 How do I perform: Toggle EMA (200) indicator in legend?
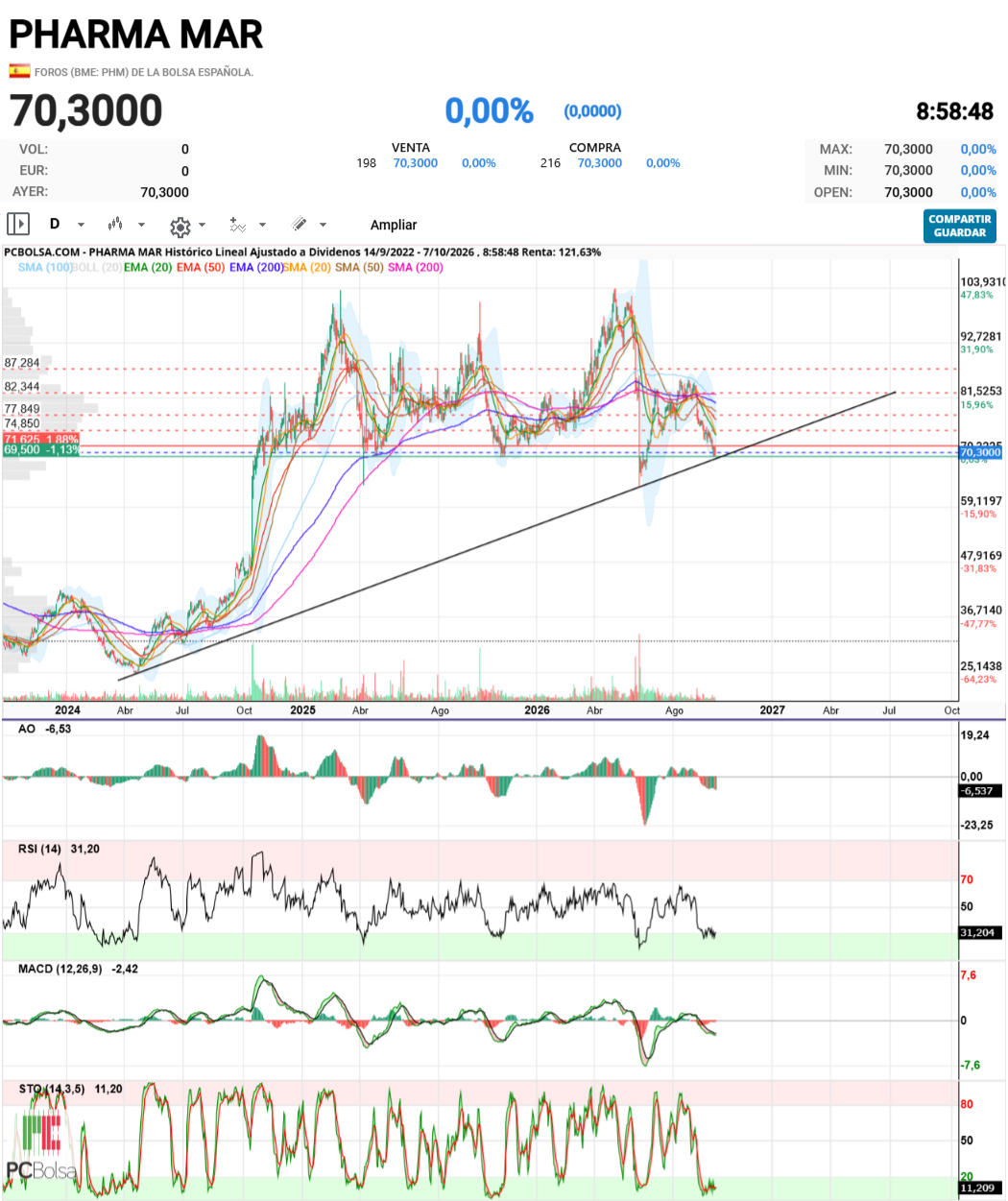click(256, 267)
